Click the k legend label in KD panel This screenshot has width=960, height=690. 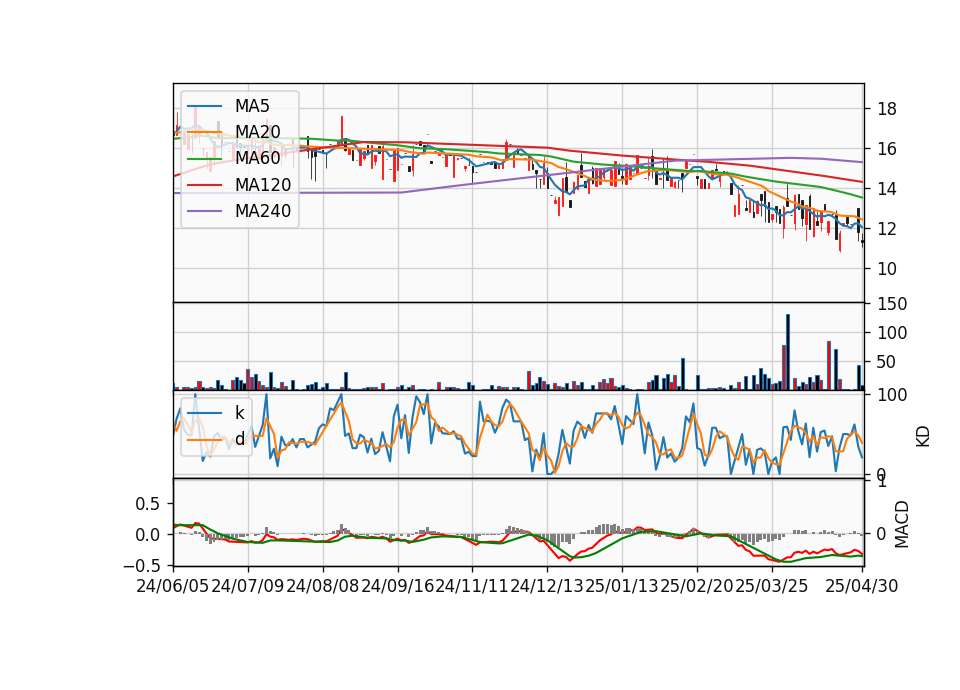pyautogui.click(x=239, y=413)
